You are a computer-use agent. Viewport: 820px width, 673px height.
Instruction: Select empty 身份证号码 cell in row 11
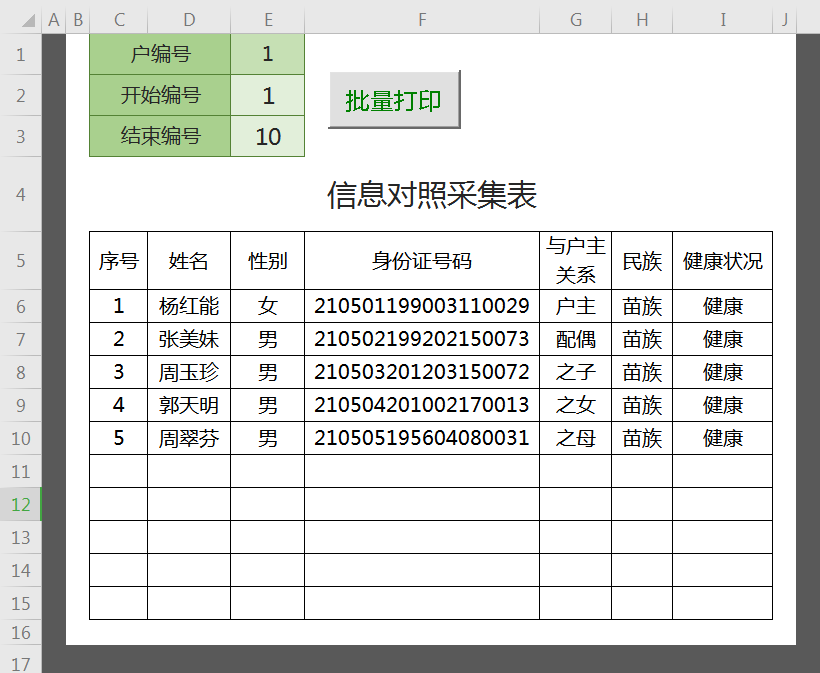422,471
